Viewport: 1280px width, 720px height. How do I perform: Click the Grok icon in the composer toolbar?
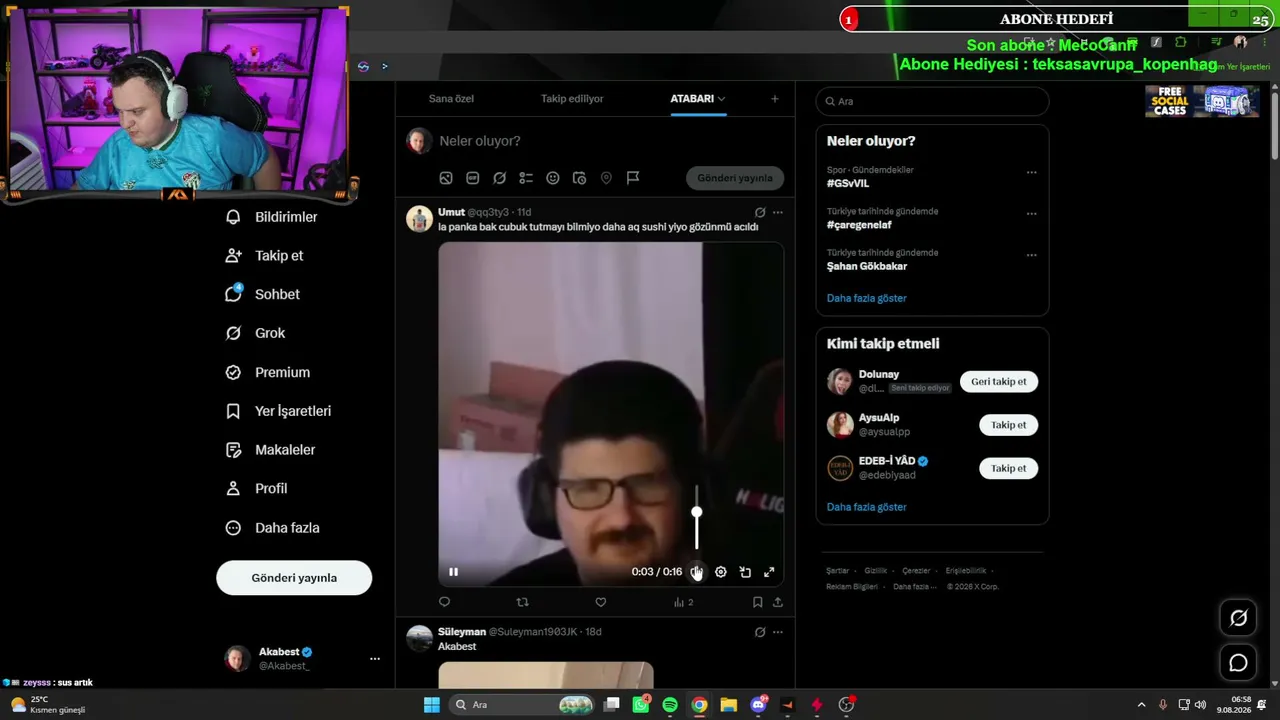pos(499,178)
